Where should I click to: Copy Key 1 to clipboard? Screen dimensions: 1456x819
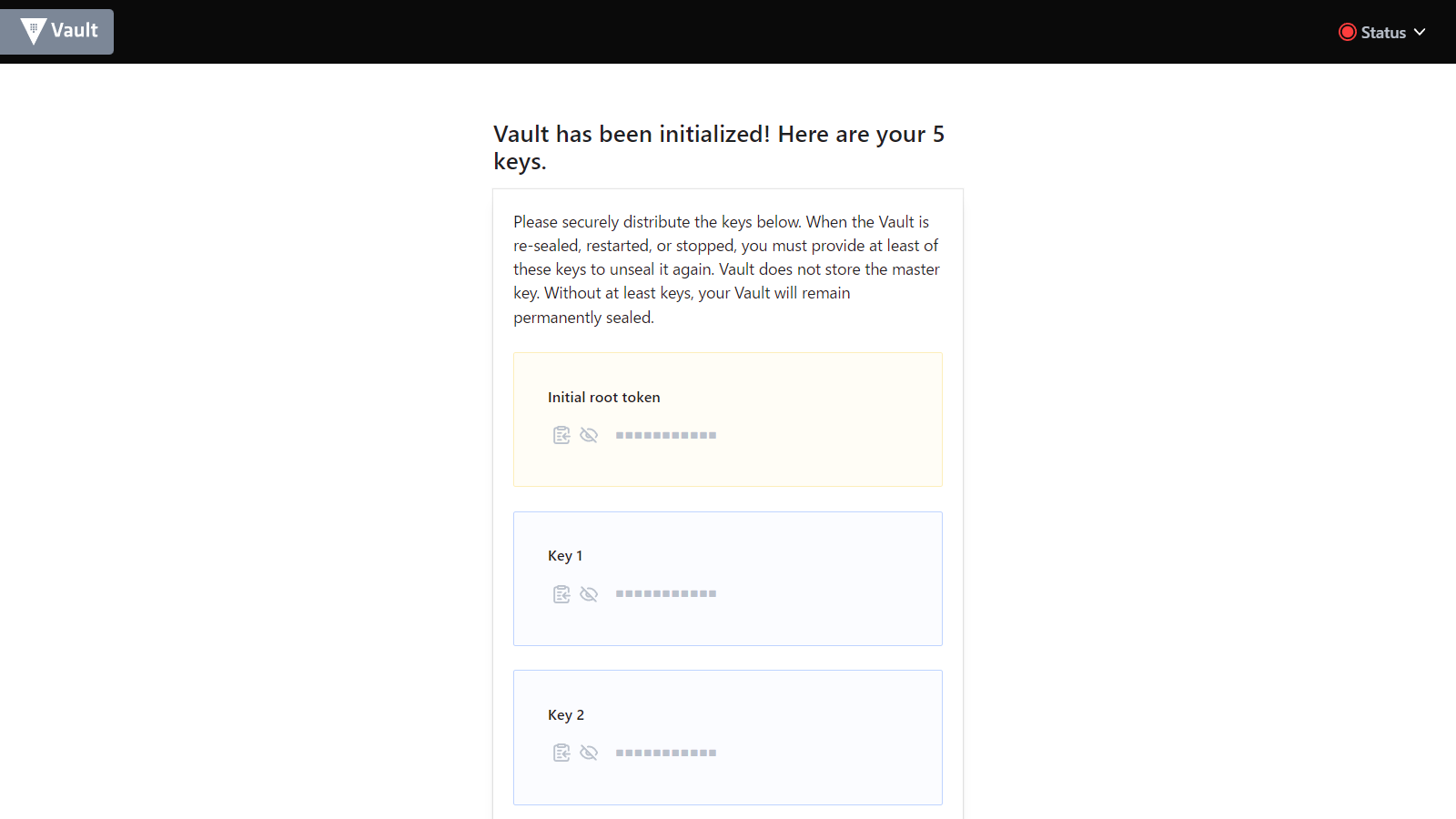[561, 594]
